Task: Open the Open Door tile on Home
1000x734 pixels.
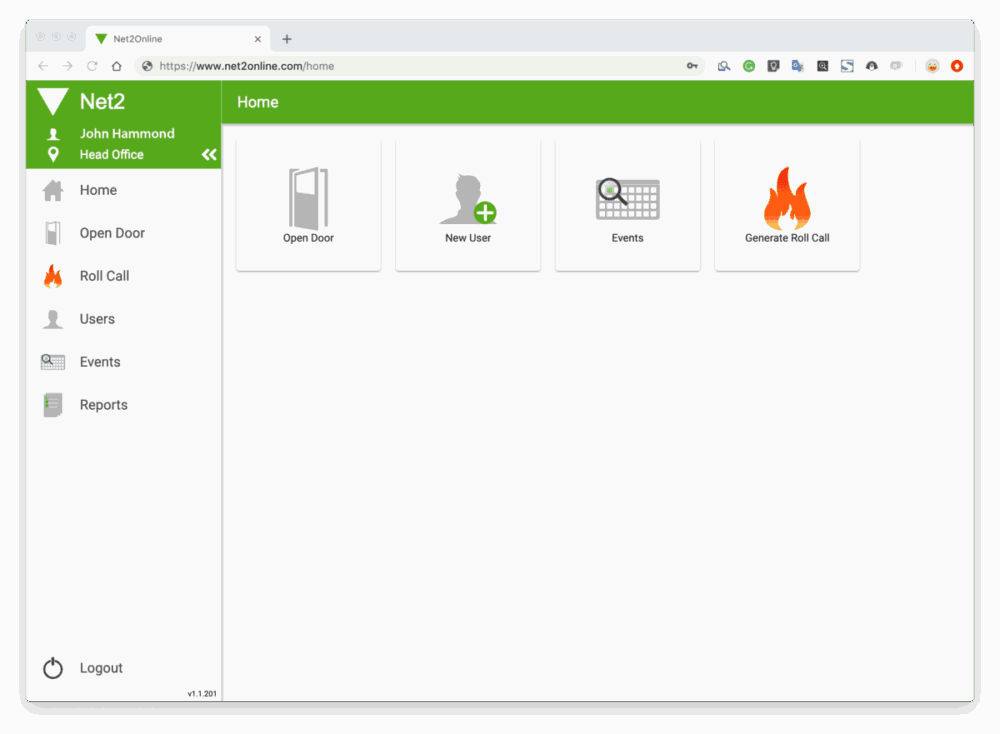Action: point(309,205)
